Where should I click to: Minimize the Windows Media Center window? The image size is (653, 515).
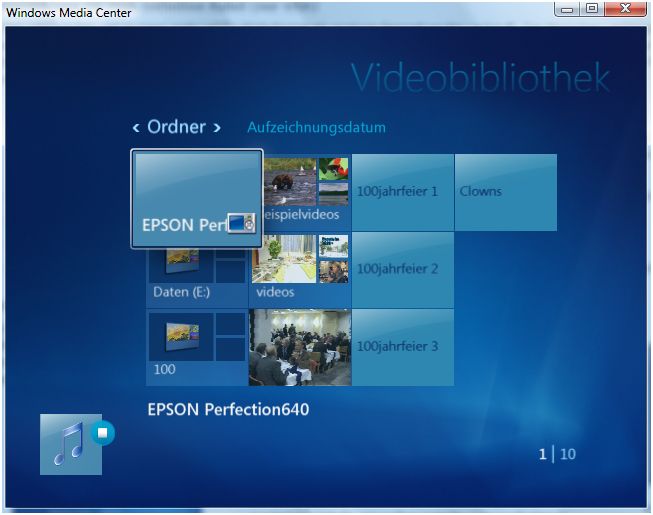pyautogui.click(x=567, y=9)
